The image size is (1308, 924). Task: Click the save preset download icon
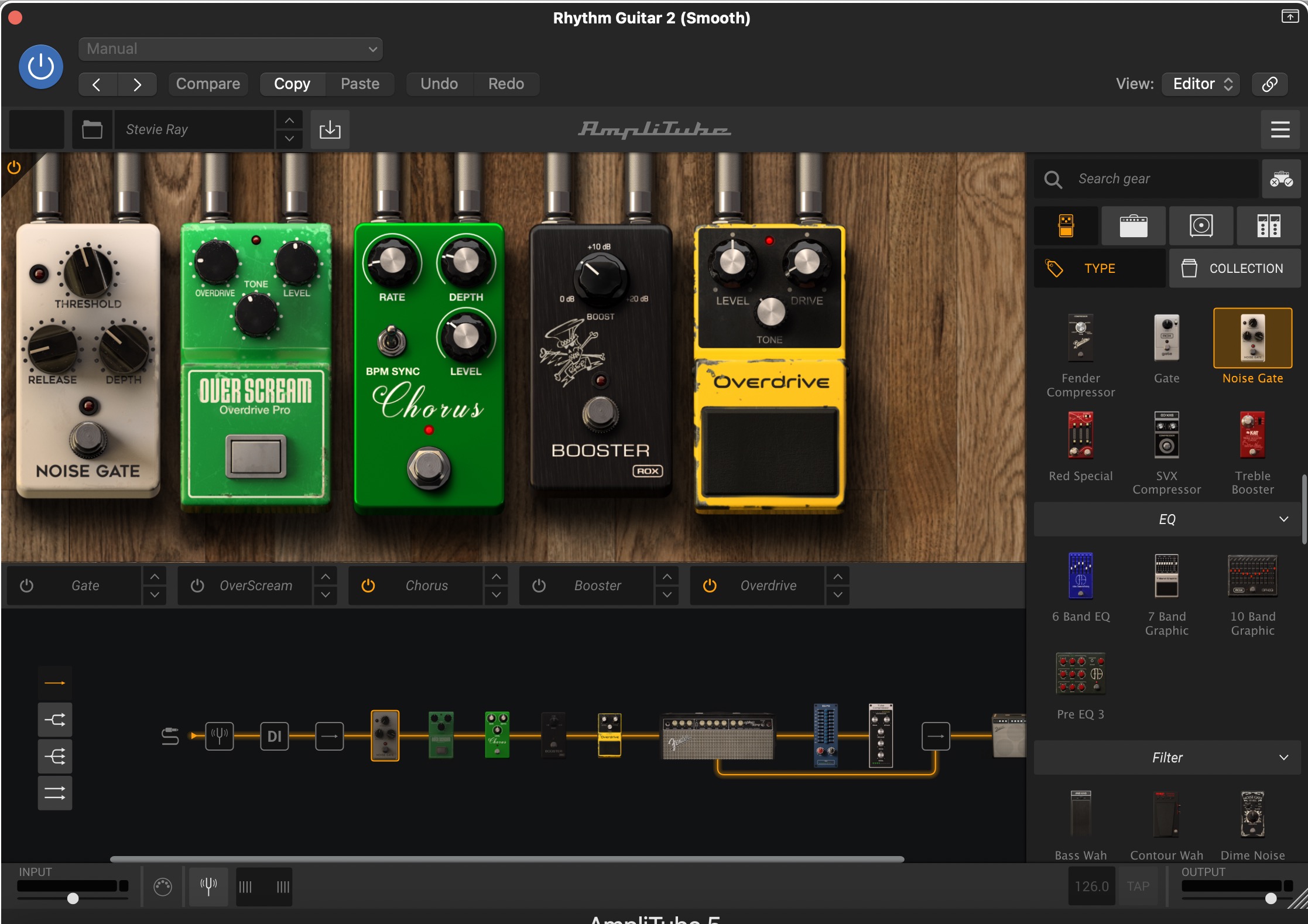[x=330, y=129]
